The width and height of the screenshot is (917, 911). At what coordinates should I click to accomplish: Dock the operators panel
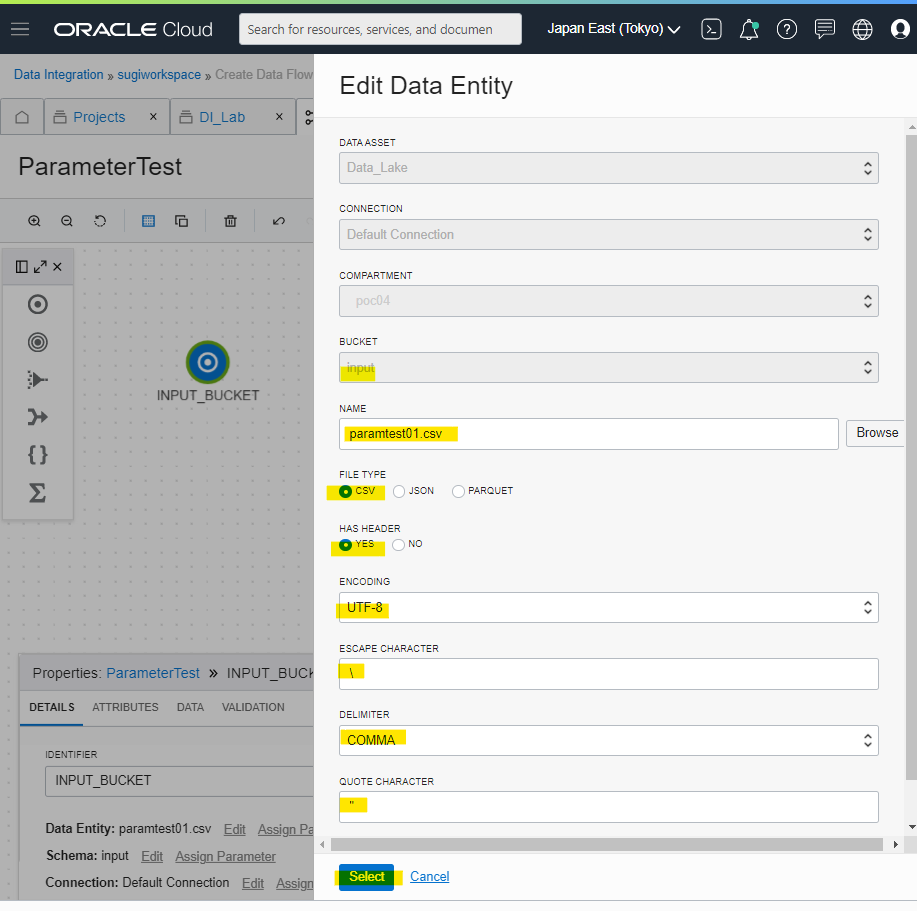[x=22, y=267]
